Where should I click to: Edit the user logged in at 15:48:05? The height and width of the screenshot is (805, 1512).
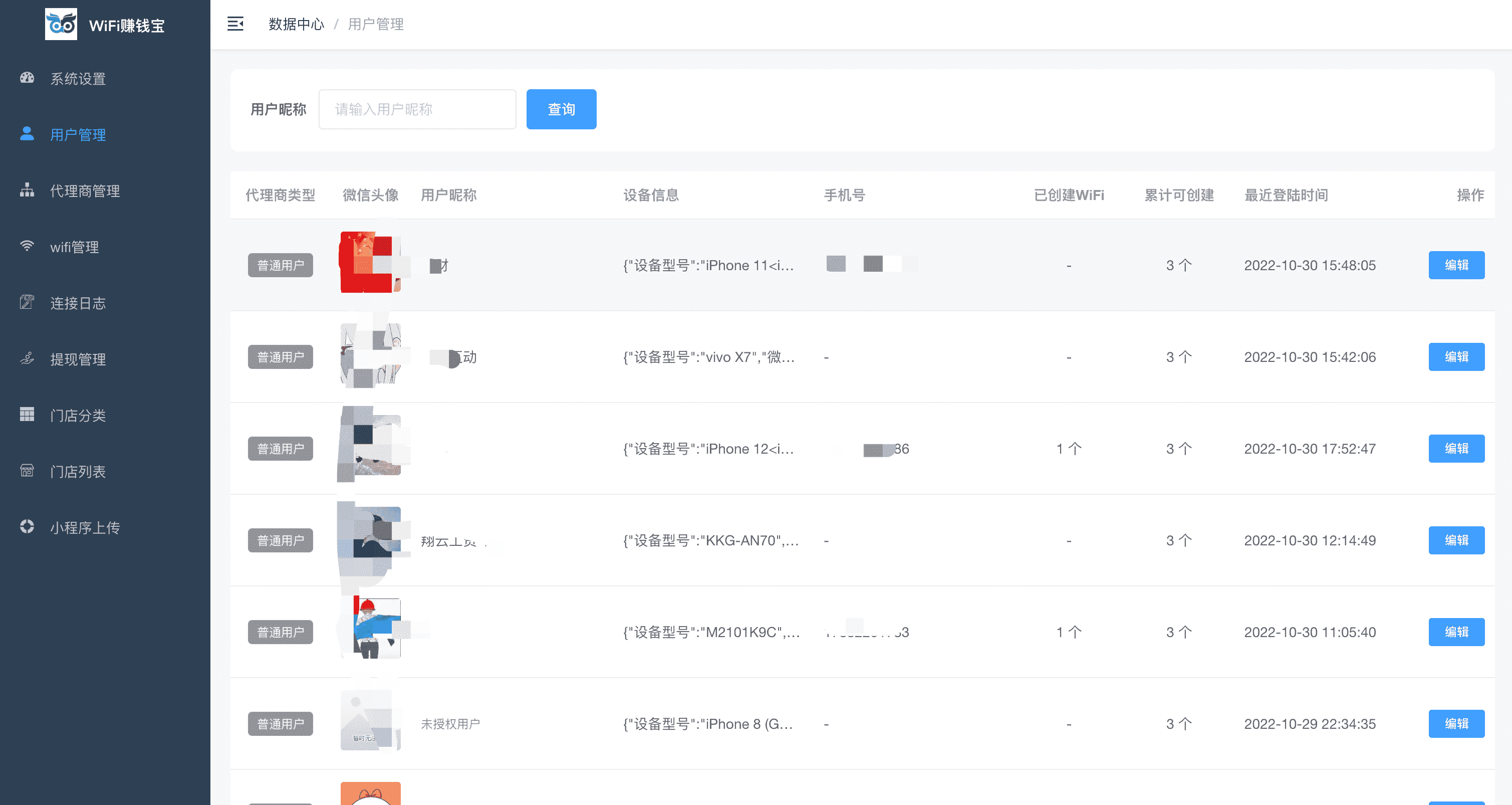(x=1456, y=265)
